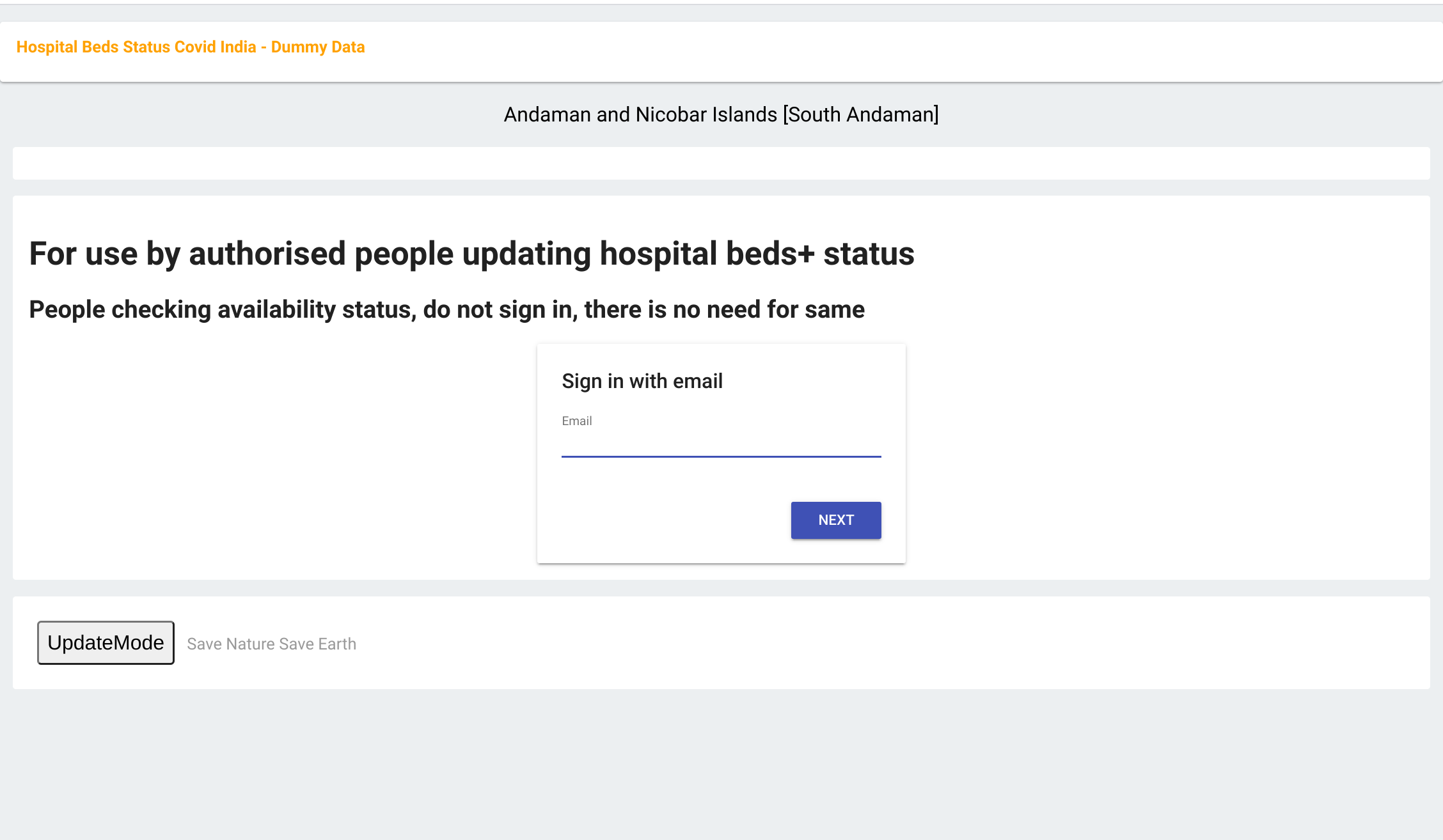Click the UpdateMode toggle icon
Viewport: 1443px width, 840px height.
click(106, 643)
